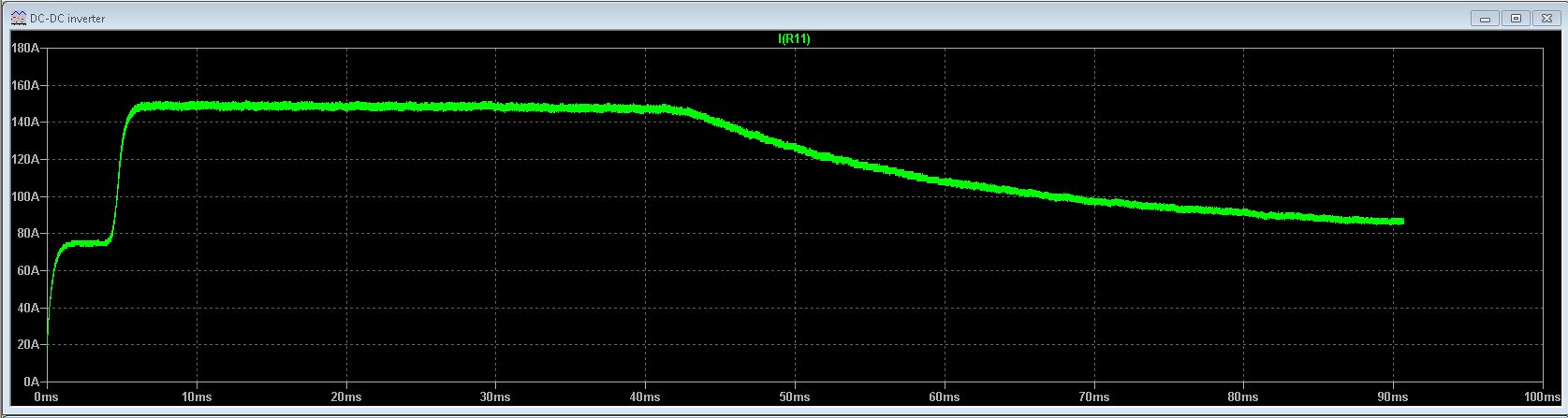This screenshot has width=1568, height=418.
Task: Click the 20ms time axis label
Action: click(x=346, y=397)
